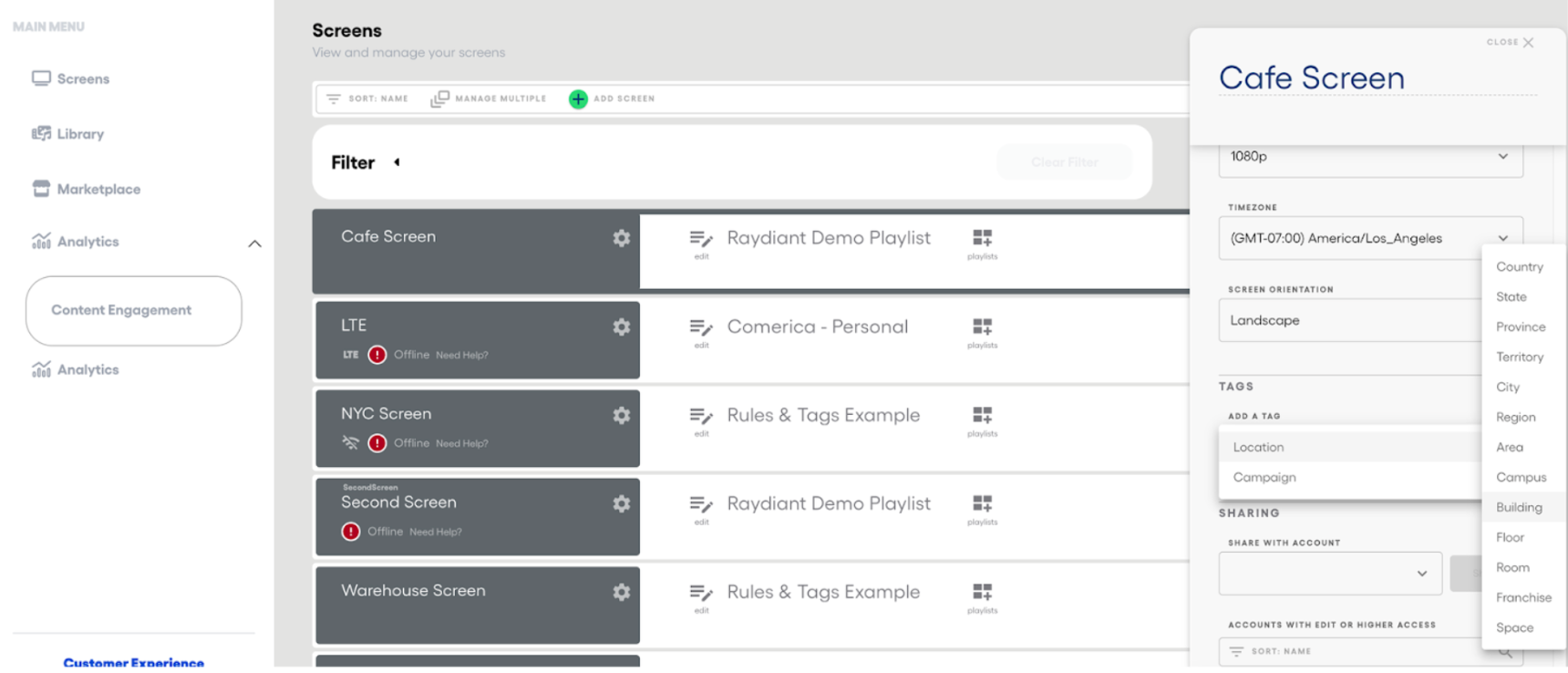Open settings gear for NYC Screen
This screenshot has height=673, width=1568.
tap(622, 415)
